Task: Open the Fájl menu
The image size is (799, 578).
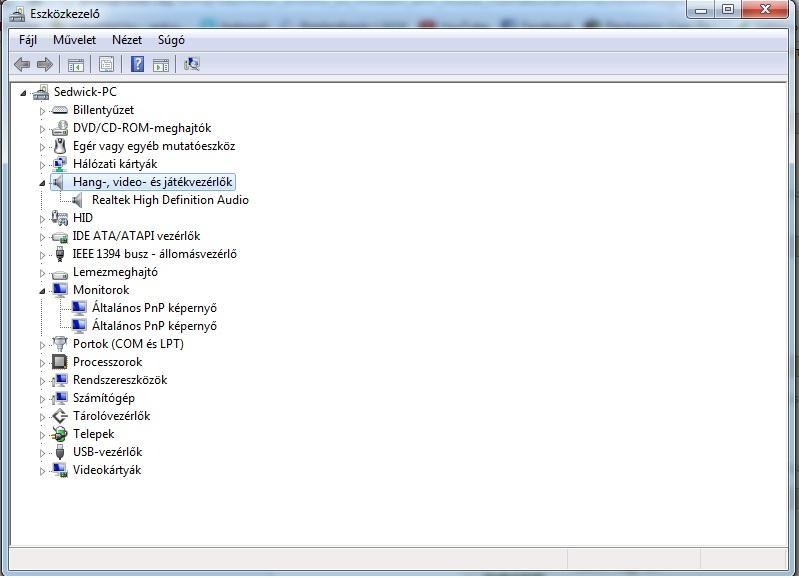Action: point(28,40)
